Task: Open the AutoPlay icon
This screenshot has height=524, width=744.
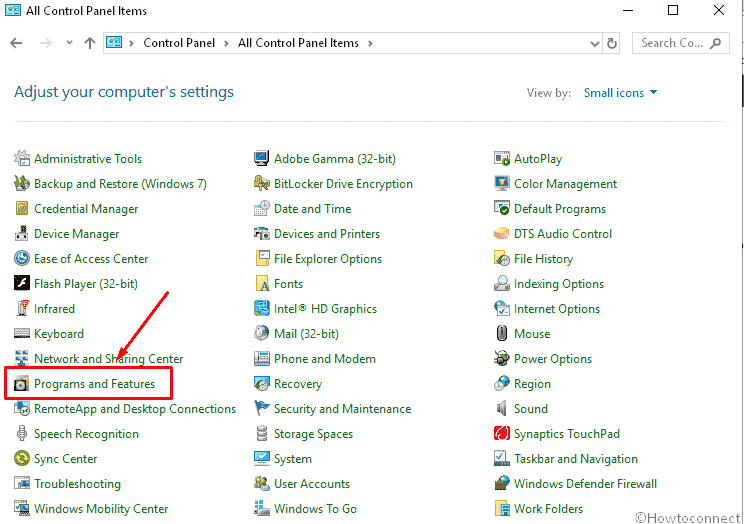Action: (x=502, y=159)
